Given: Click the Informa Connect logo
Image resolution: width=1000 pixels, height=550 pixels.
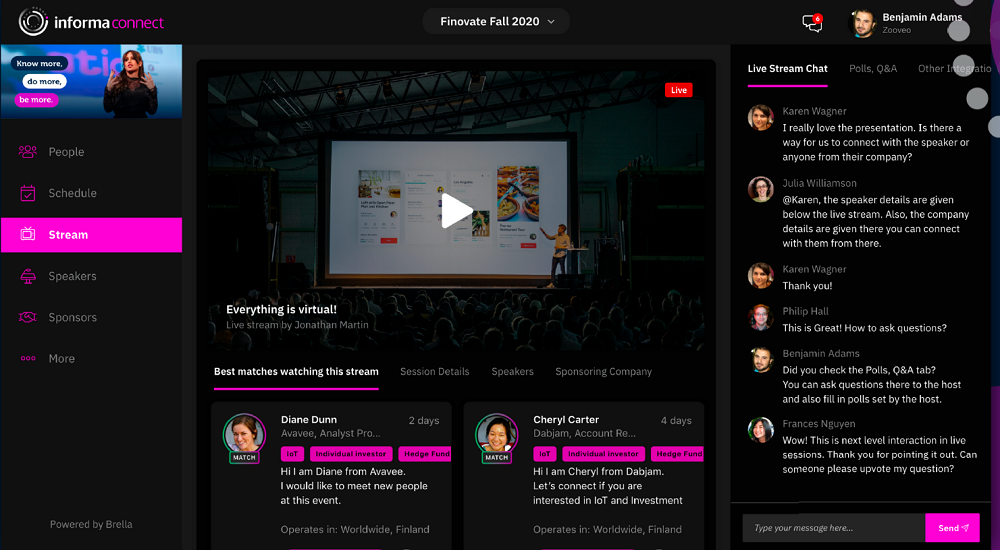Looking at the screenshot, I should (91, 22).
